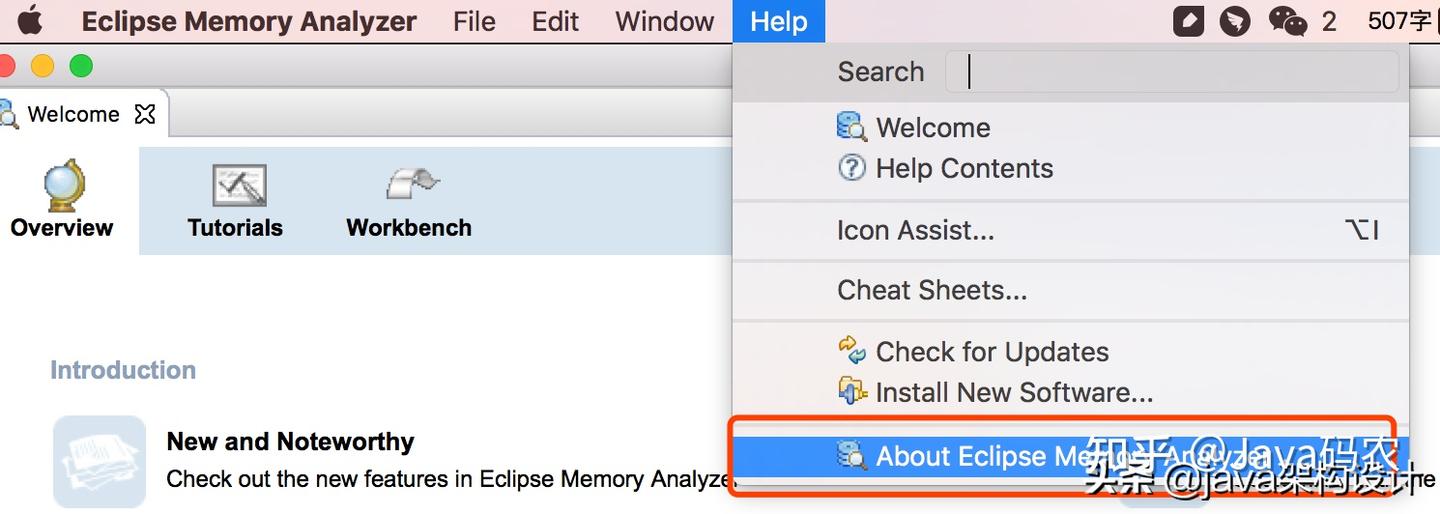Image resolution: width=1440 pixels, height=514 pixels.
Task: Click the black notes menu bar icon
Action: [x=1188, y=21]
